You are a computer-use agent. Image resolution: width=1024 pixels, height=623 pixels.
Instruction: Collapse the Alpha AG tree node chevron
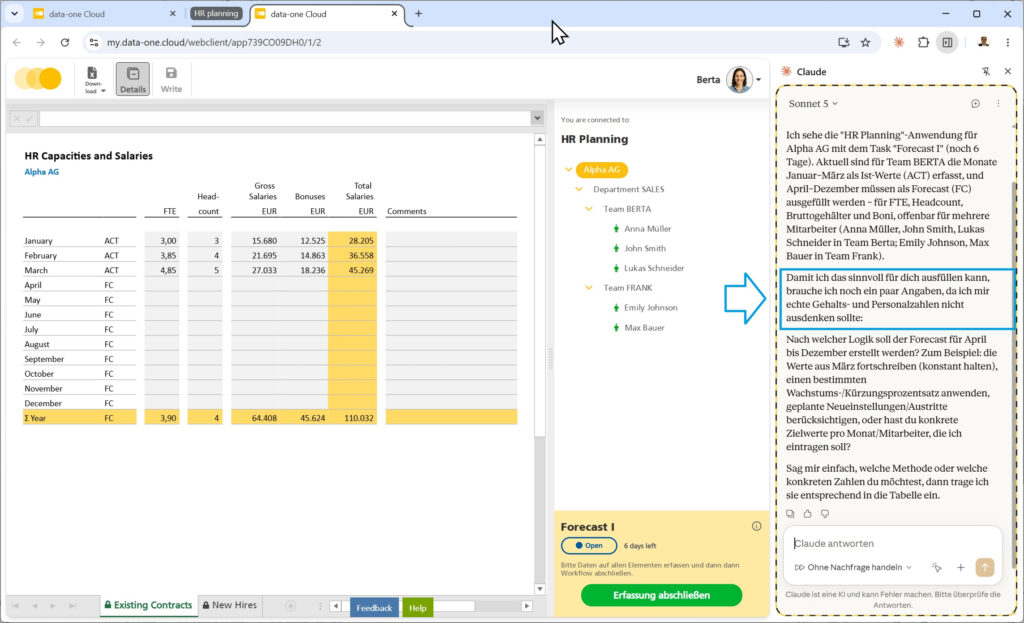[x=568, y=169]
